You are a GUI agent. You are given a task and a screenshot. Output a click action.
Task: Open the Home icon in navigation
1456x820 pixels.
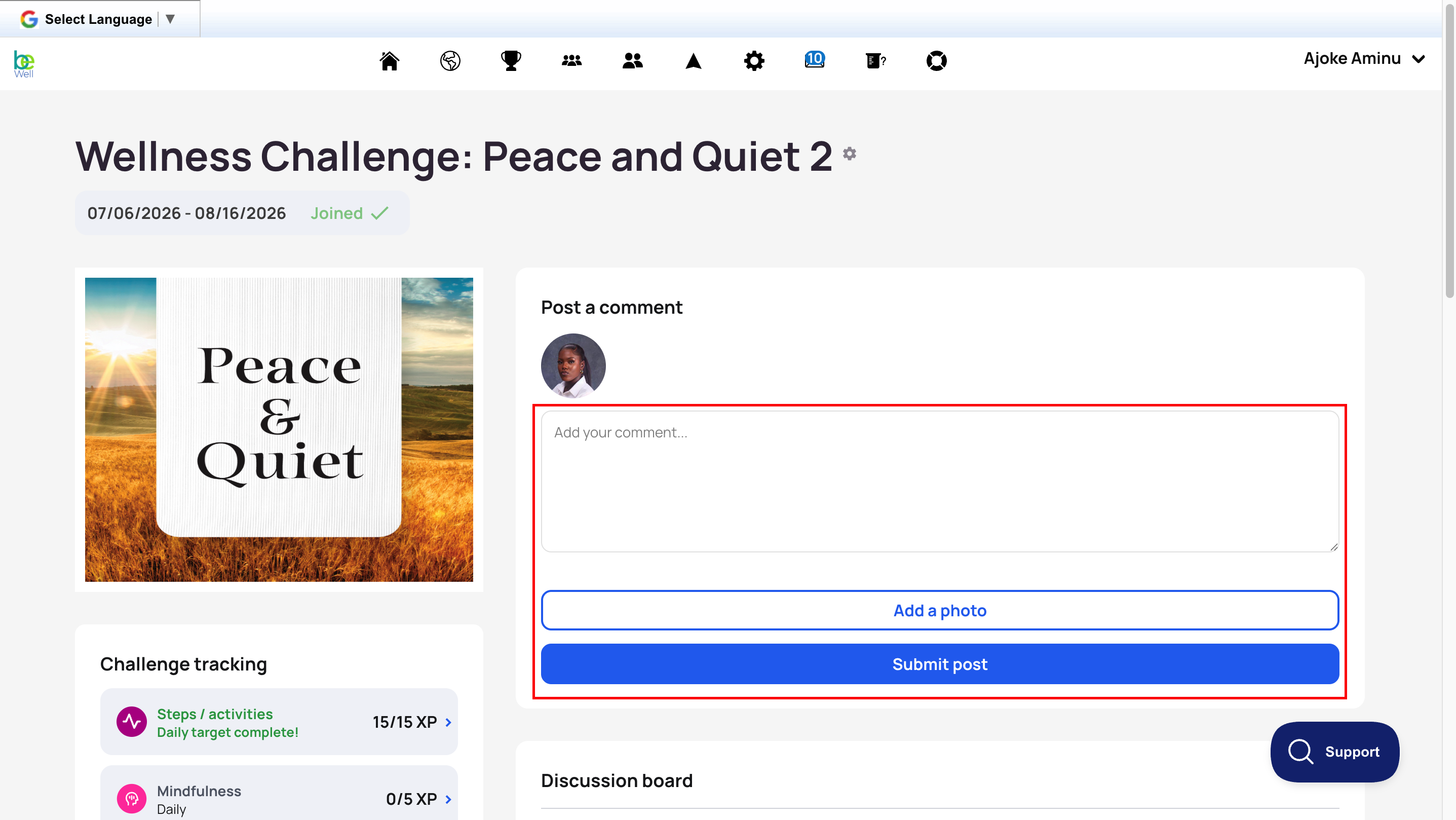click(x=390, y=60)
